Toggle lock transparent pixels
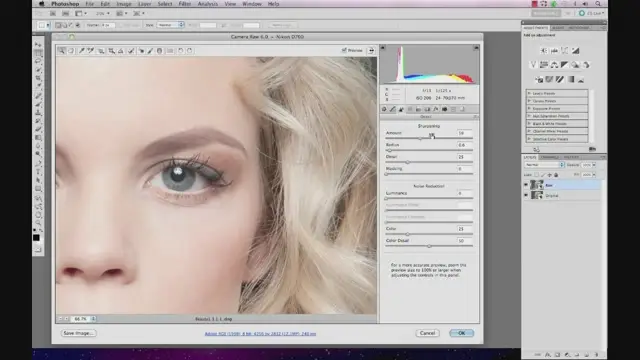This screenshot has height=360, width=640. click(x=536, y=175)
